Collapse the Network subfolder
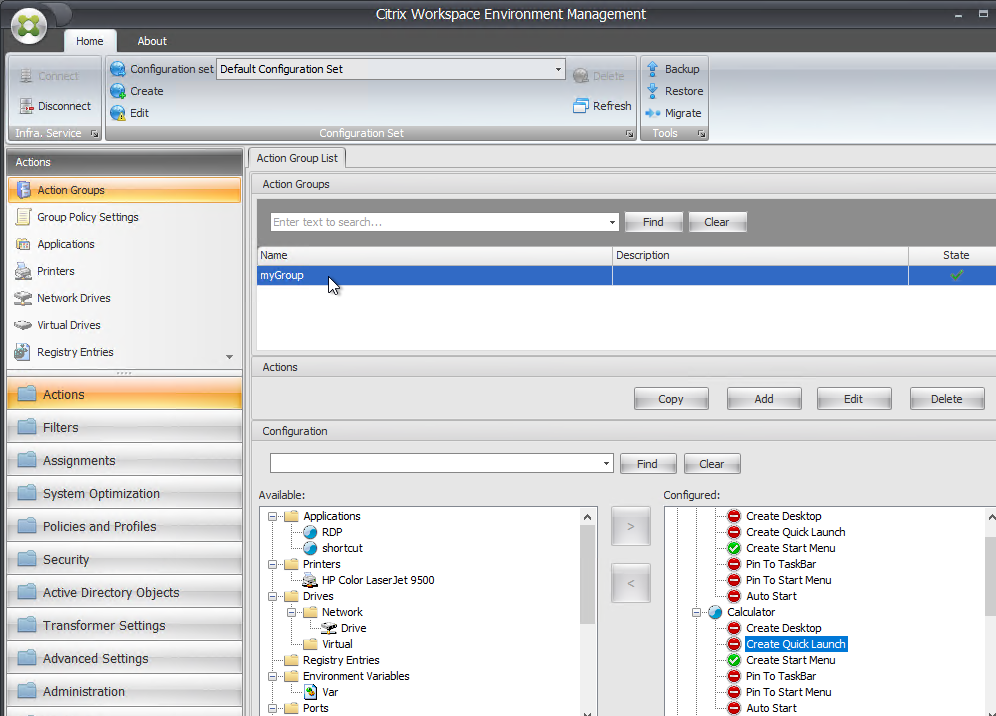The height and width of the screenshot is (716, 996). (292, 612)
